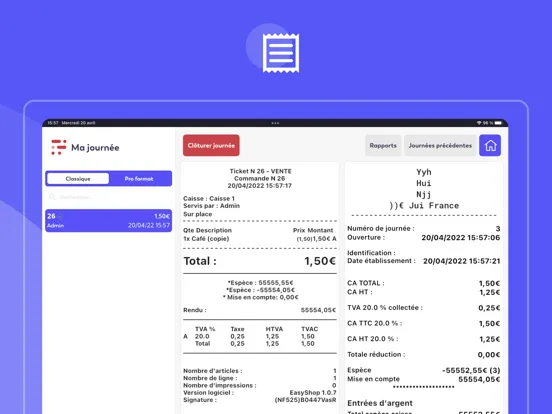Viewport: 552px width, 414px height.
Task: Click the Ma journée title
Action: 95,148
